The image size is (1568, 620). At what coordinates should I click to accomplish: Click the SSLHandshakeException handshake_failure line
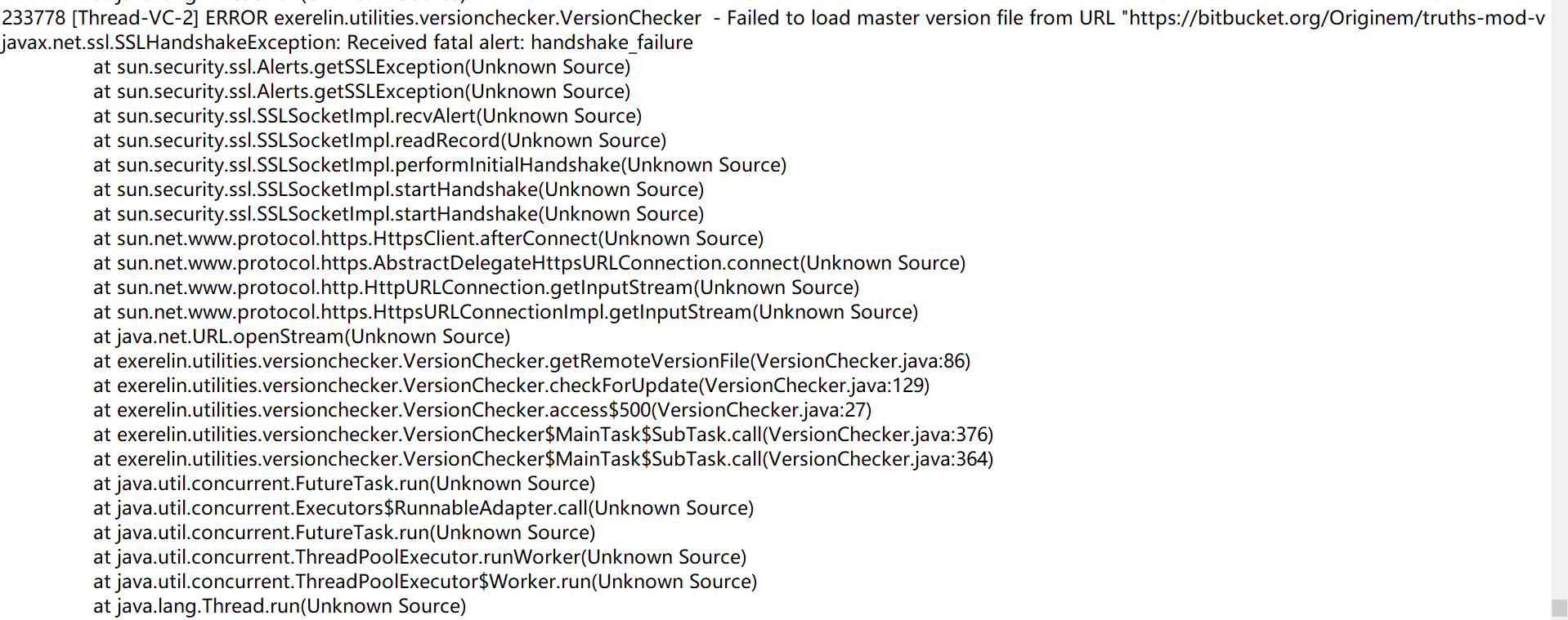[x=347, y=42]
